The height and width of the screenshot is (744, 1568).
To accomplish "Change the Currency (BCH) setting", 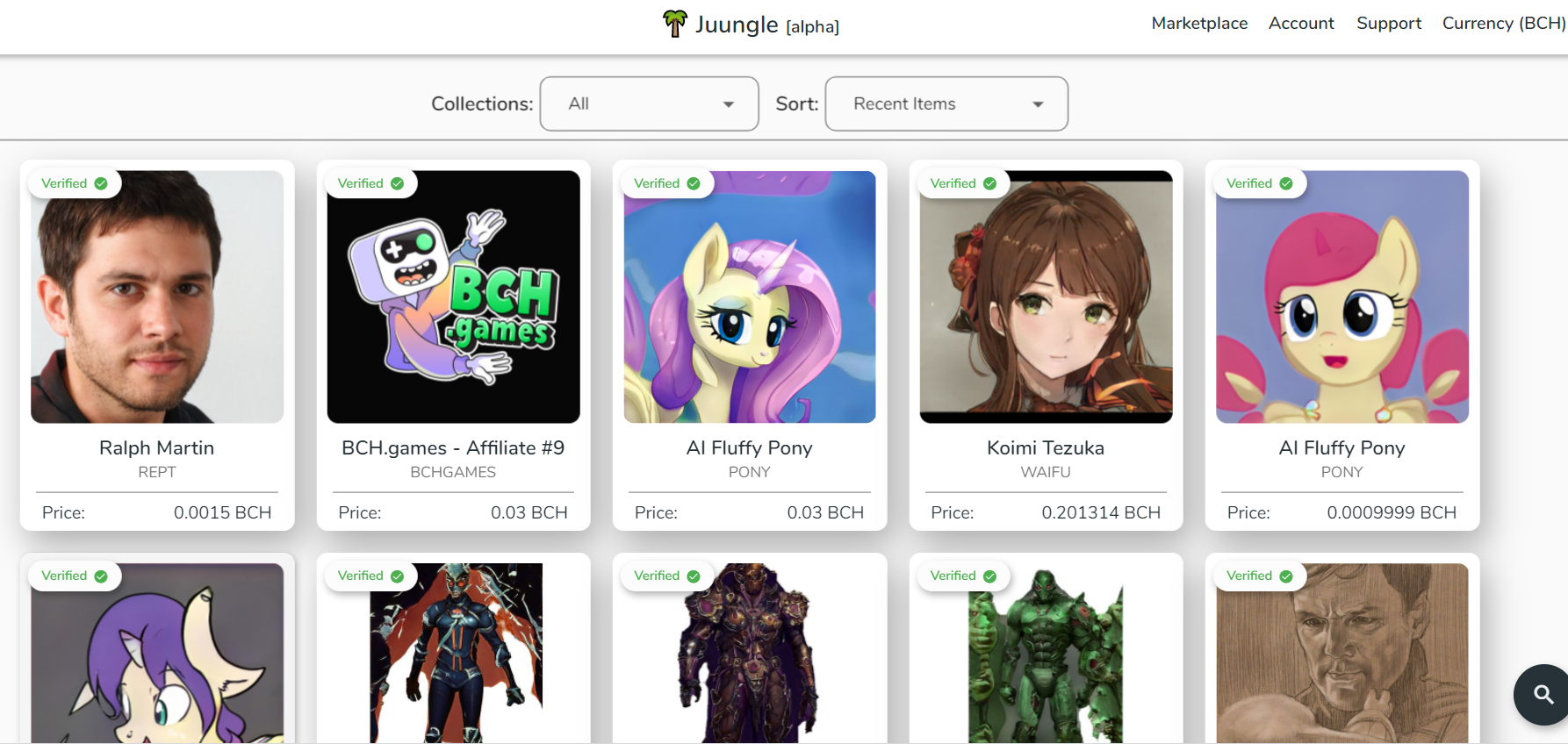I will click(x=1504, y=24).
